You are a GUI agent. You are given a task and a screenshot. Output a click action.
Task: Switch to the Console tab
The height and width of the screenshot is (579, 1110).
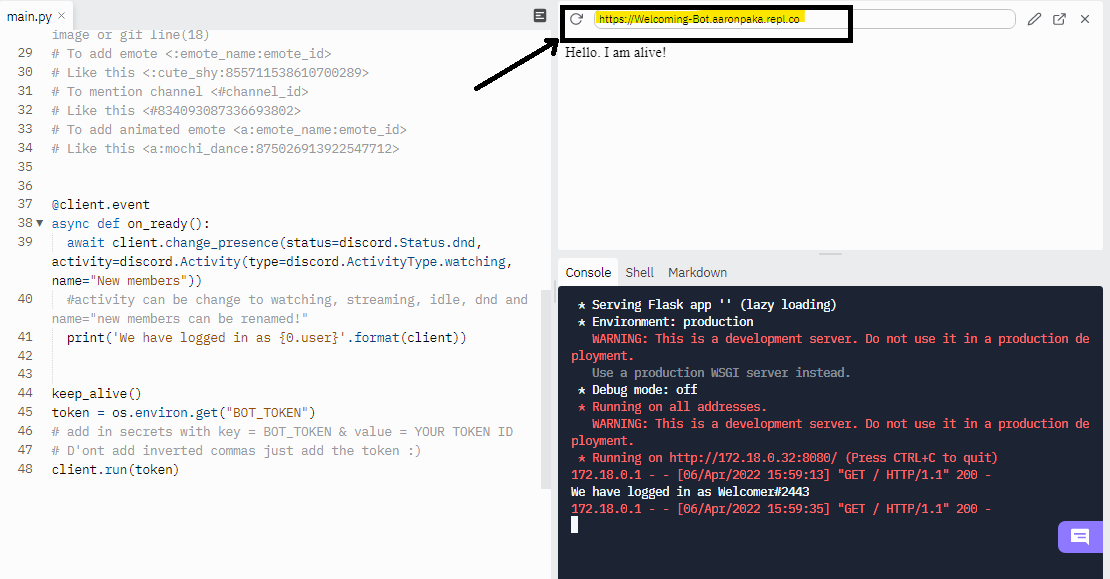[x=588, y=273]
